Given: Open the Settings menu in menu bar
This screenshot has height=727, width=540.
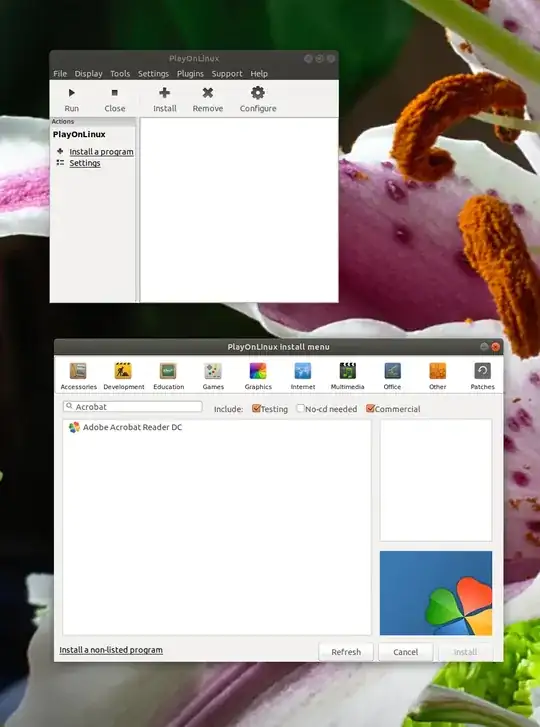Looking at the screenshot, I should (153, 73).
